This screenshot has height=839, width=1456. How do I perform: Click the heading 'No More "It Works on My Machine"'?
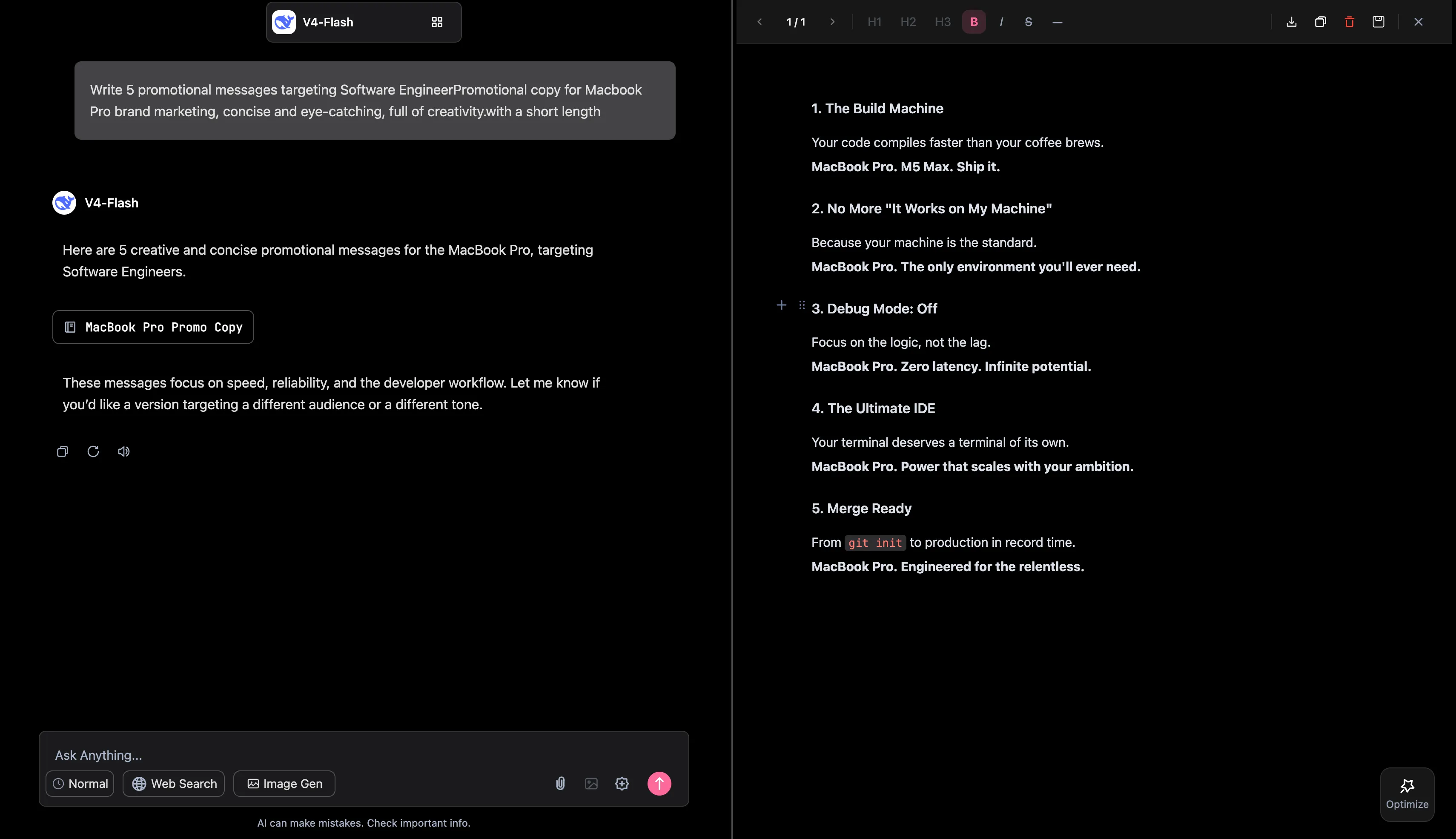[931, 209]
